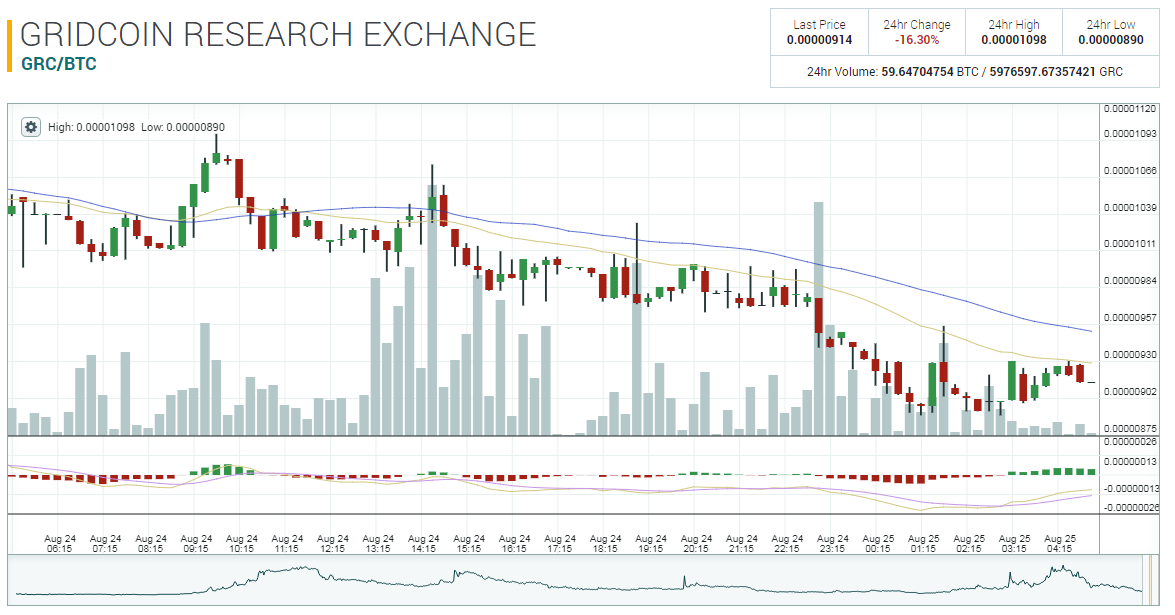Click the 0.00000902 price axis label
Viewport: 1175px width, 615px height.
[1130, 392]
